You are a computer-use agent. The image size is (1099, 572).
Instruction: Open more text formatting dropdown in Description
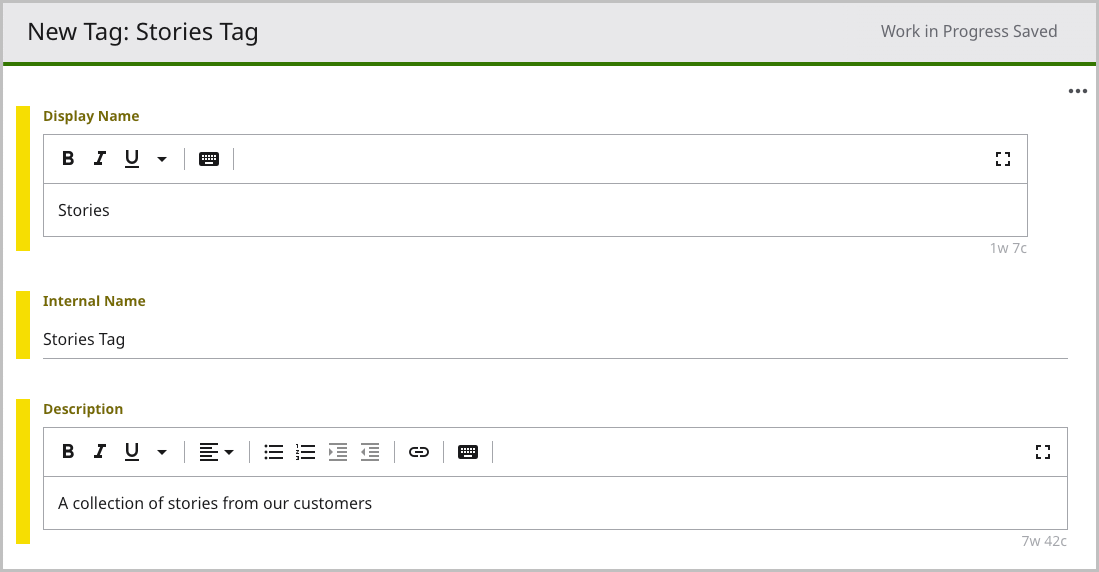pyautogui.click(x=162, y=452)
